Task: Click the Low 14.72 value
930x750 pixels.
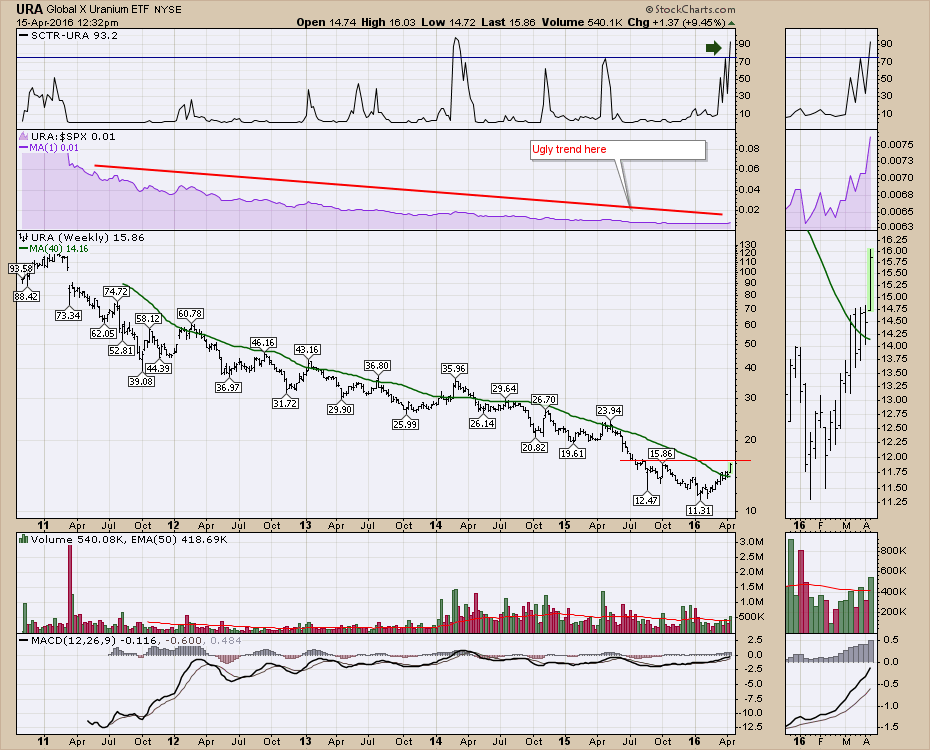Action: 448,23
